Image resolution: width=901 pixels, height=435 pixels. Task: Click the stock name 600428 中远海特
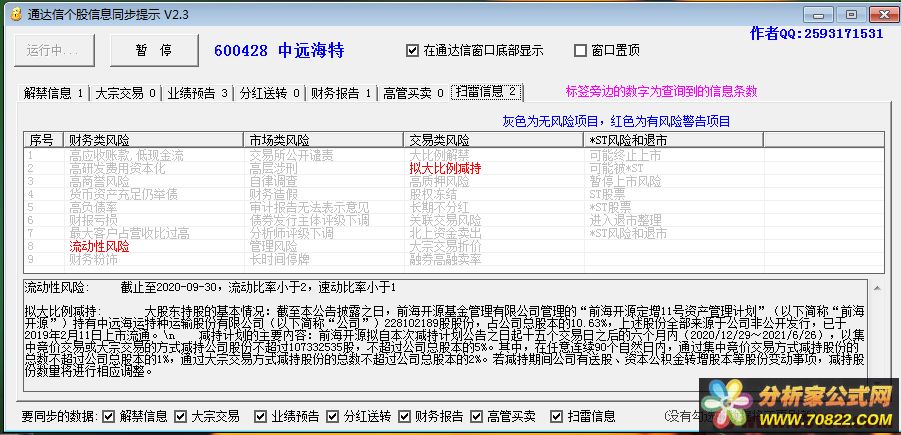(x=279, y=51)
